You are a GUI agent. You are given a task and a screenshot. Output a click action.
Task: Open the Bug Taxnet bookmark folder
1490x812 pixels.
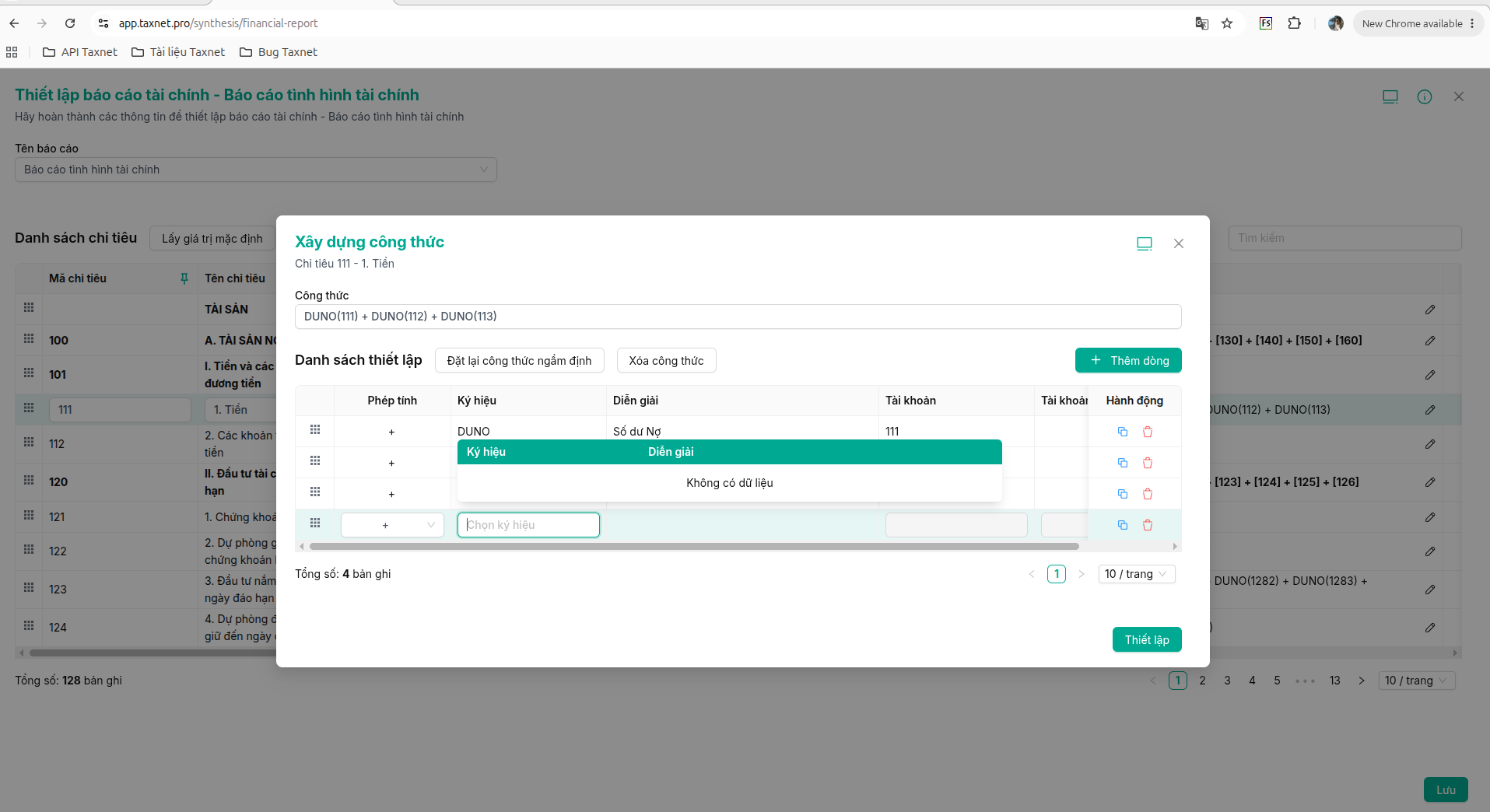click(x=279, y=52)
